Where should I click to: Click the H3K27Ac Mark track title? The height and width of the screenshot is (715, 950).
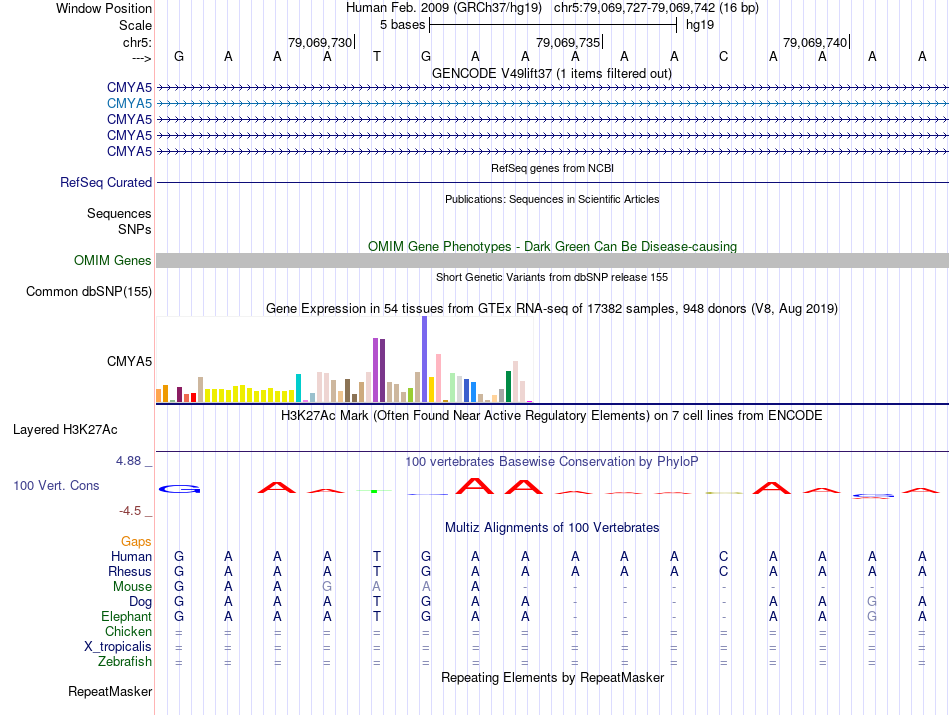pos(552,416)
